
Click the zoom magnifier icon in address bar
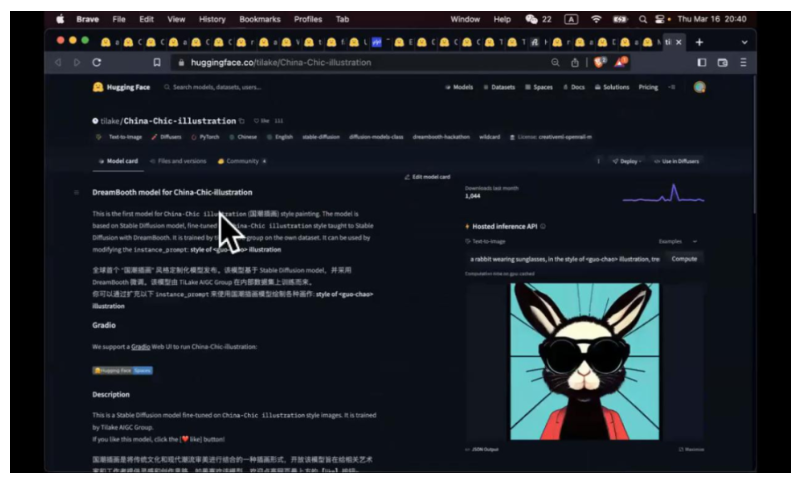555,62
